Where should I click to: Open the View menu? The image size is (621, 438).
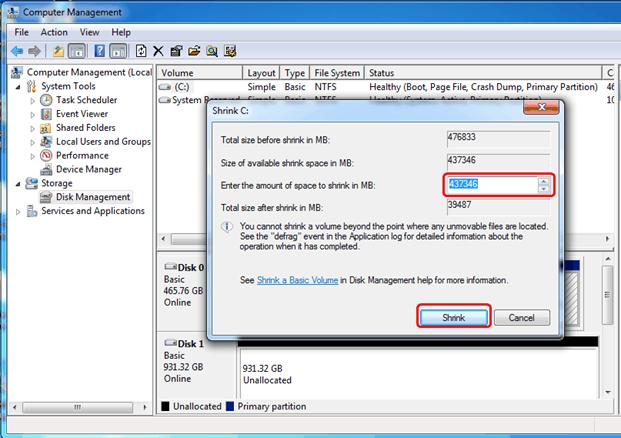[x=89, y=32]
